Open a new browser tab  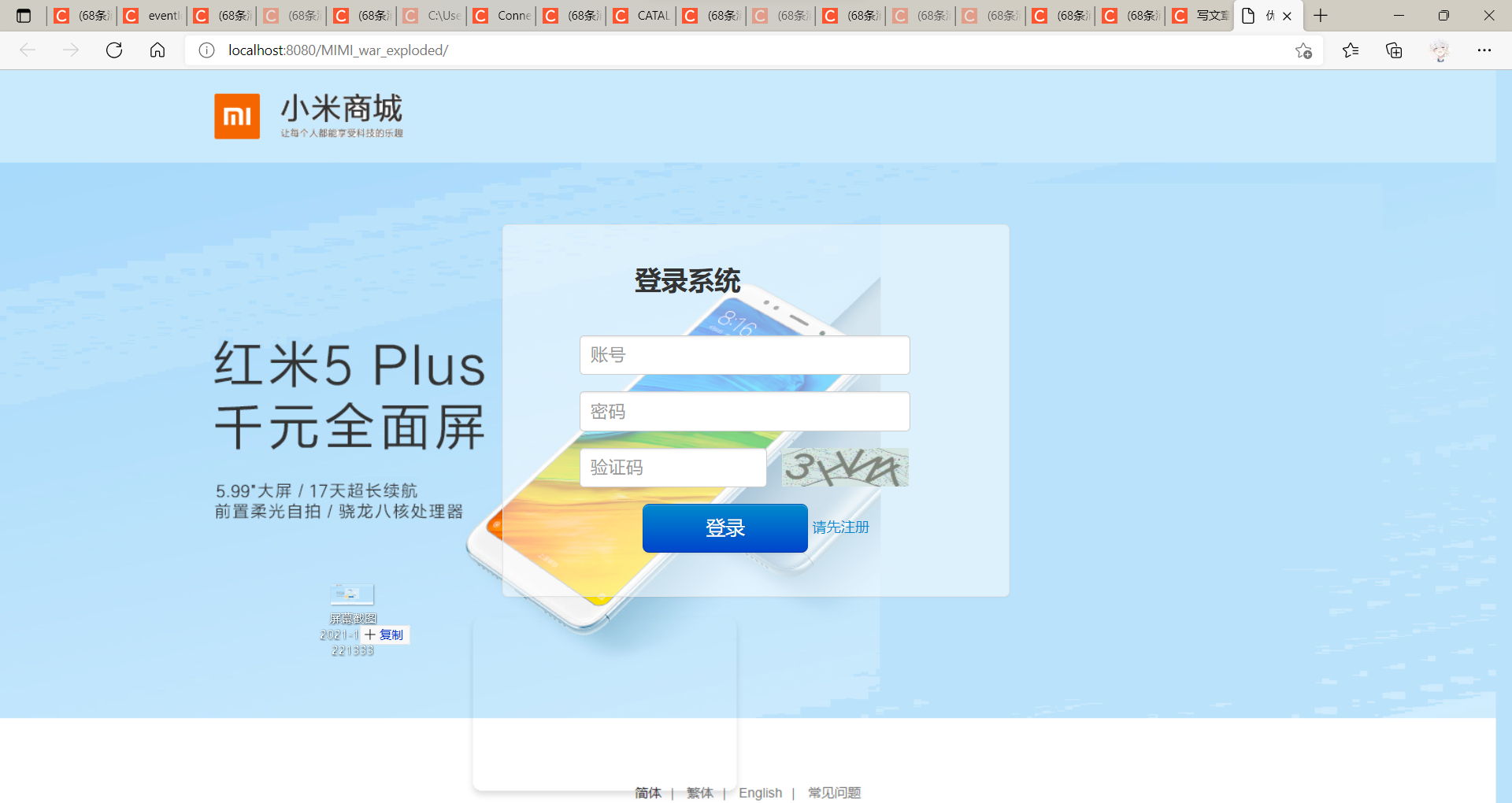click(x=1320, y=15)
